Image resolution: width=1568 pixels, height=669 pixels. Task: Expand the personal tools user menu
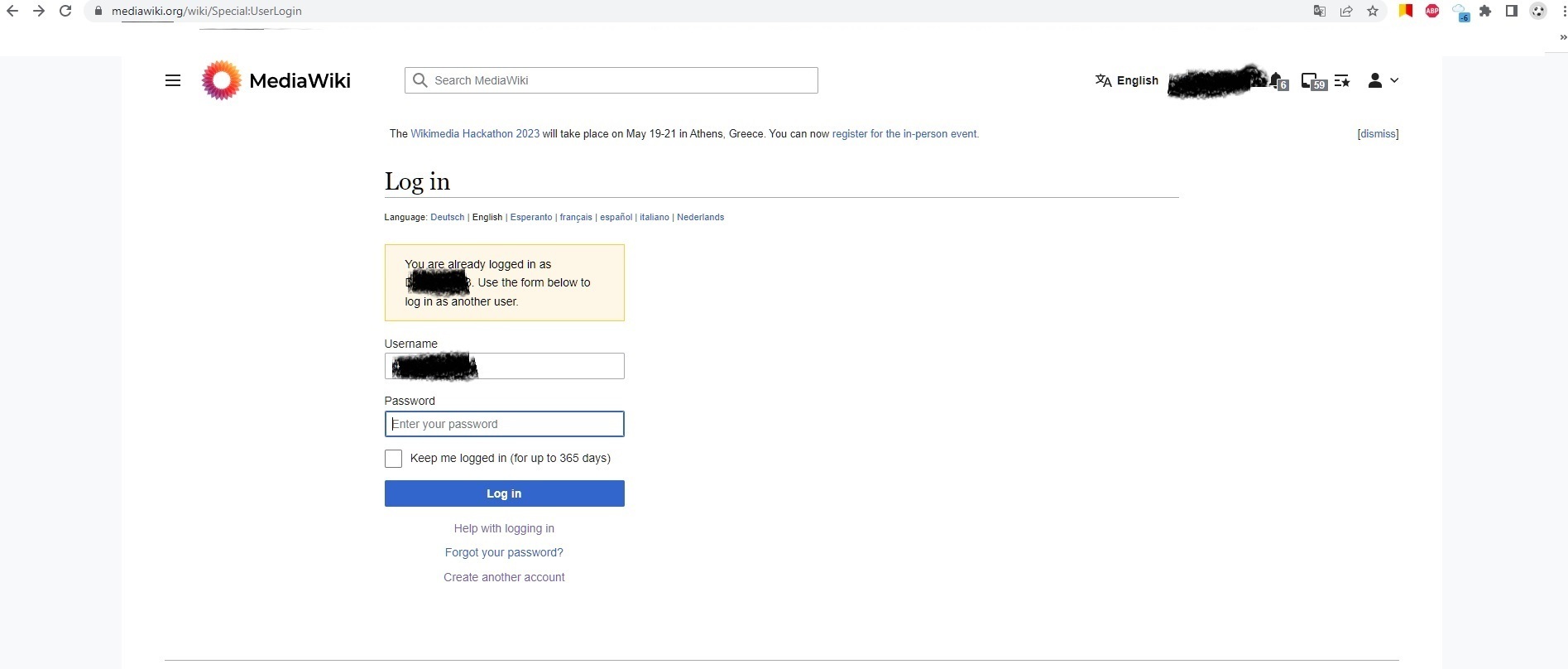point(1383,80)
